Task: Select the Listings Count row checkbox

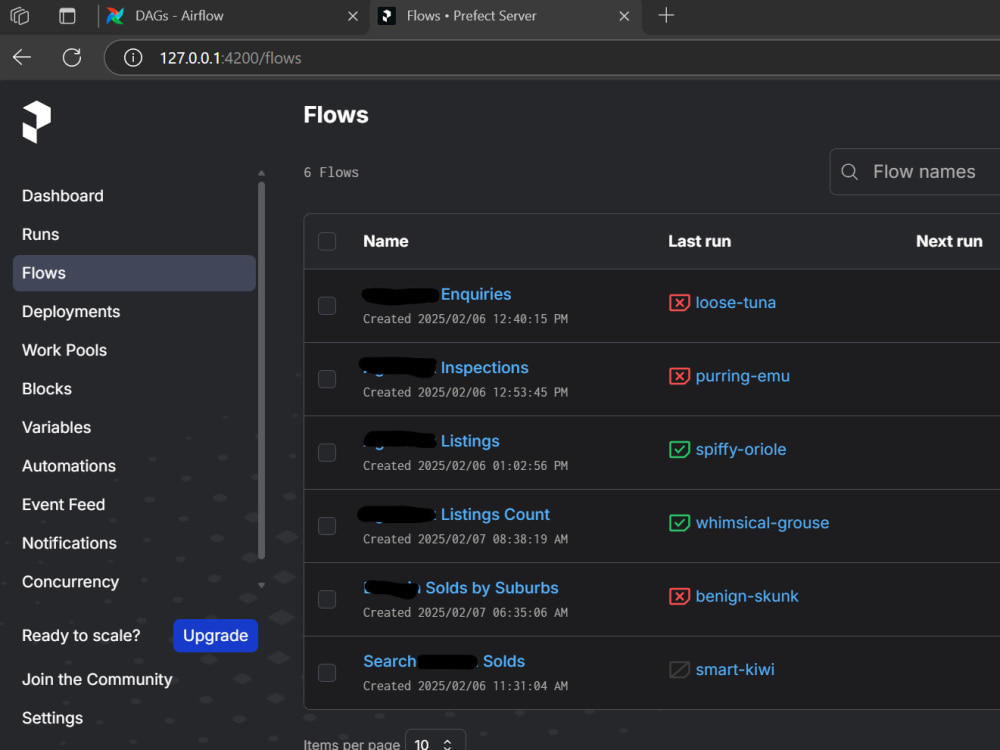Action: pos(327,526)
